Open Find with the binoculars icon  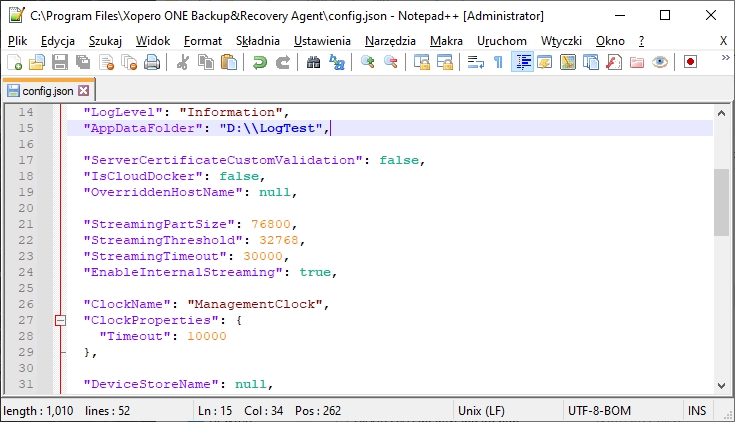(x=314, y=62)
